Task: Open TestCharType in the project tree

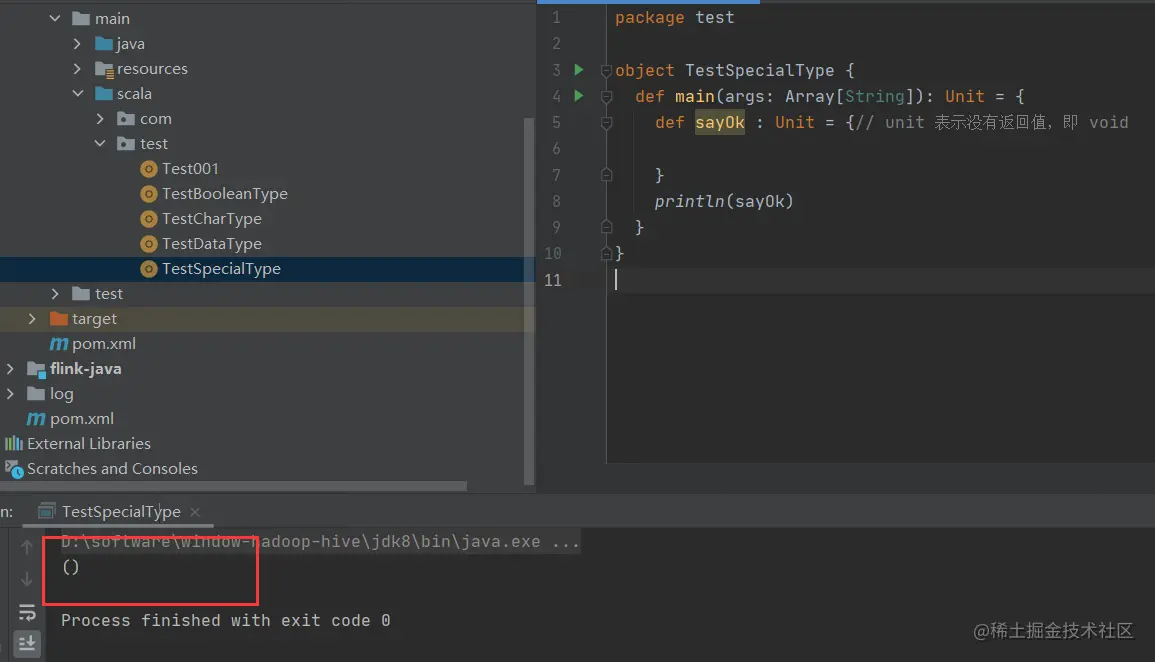Action: (x=211, y=219)
